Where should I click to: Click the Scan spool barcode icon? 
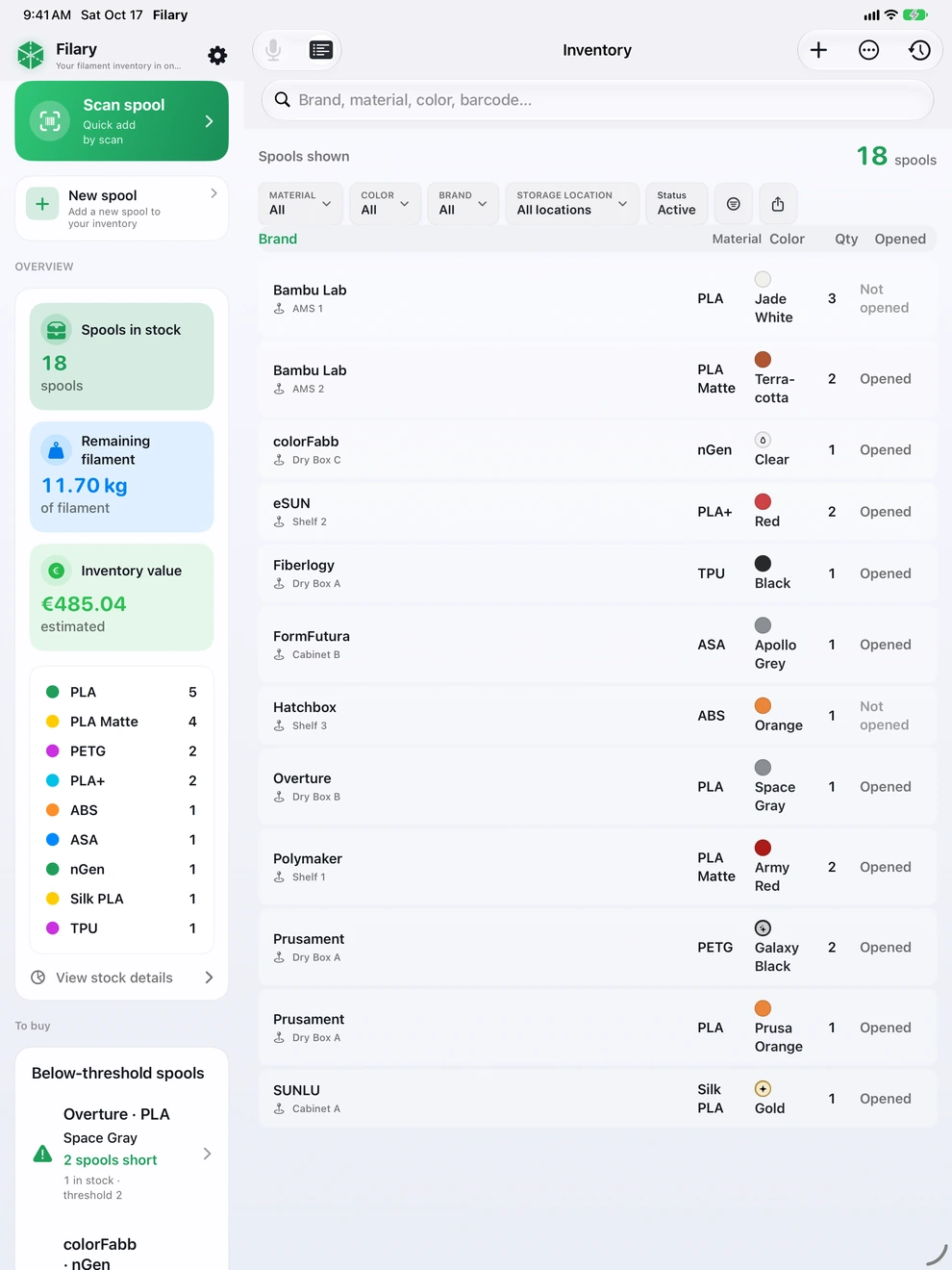50,121
